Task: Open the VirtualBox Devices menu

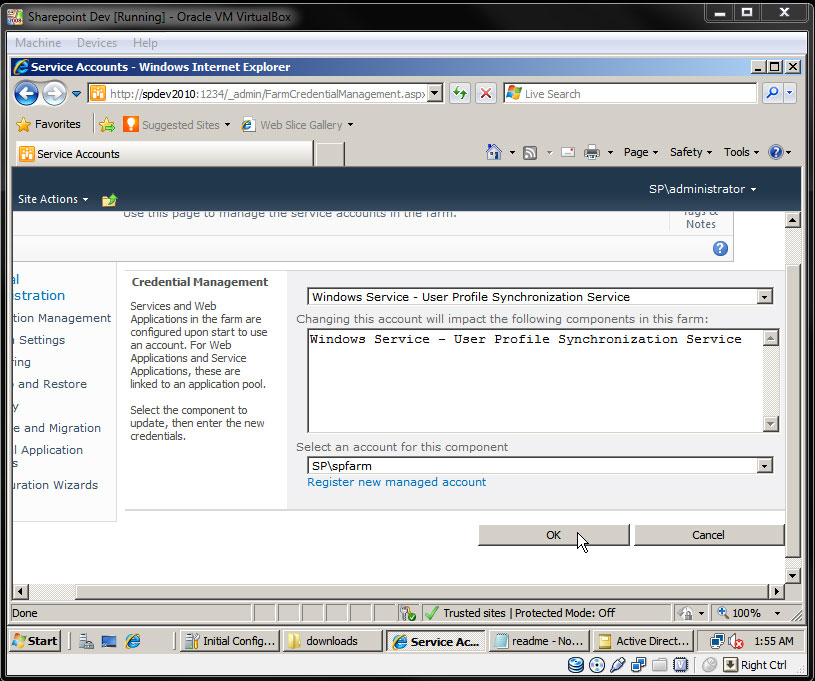Action: [97, 43]
